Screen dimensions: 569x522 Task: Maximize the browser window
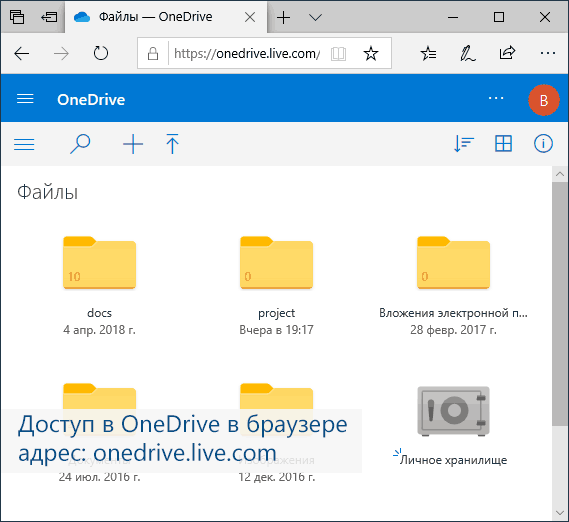pos(499,17)
